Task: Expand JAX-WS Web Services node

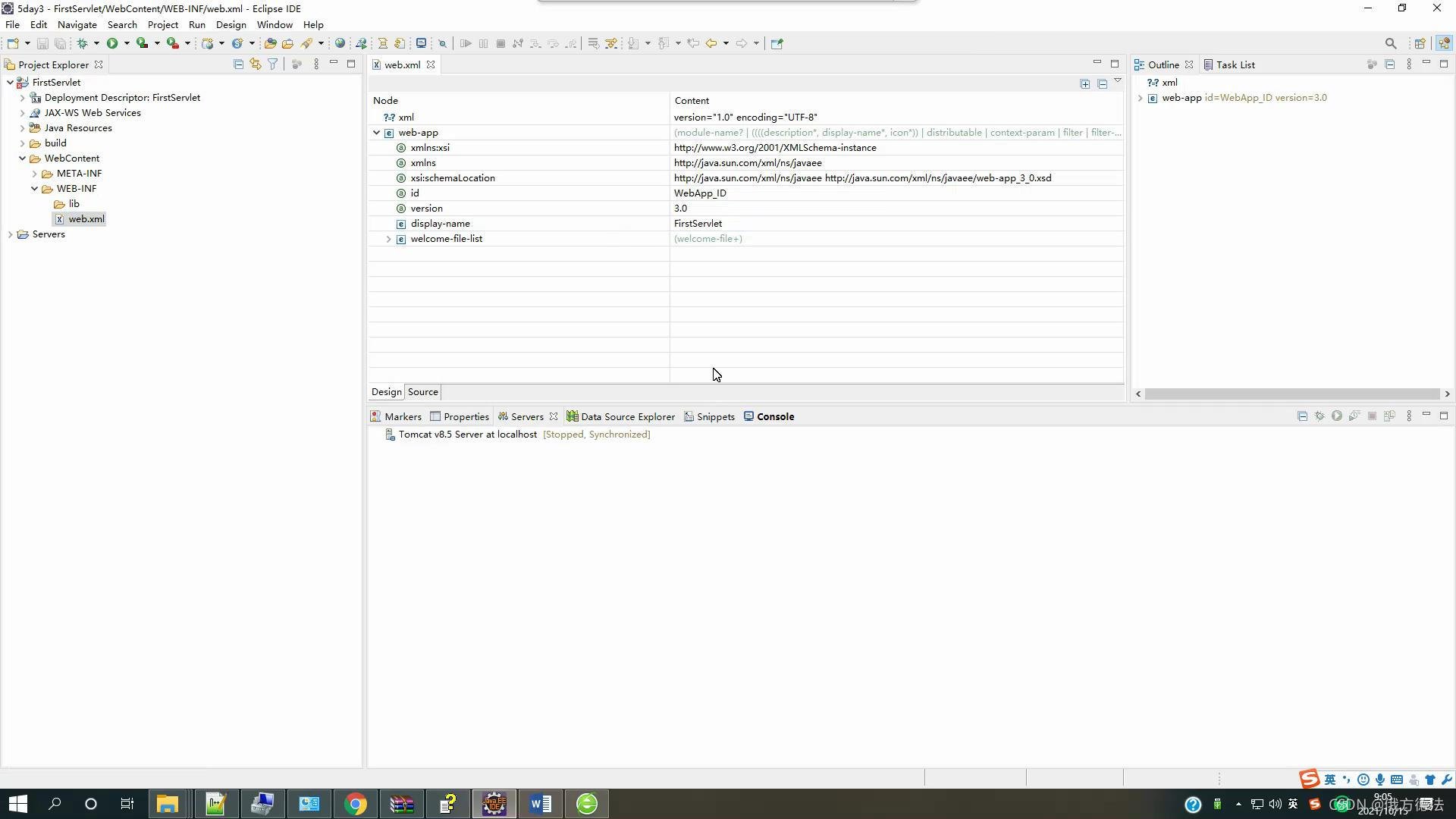Action: [22, 112]
